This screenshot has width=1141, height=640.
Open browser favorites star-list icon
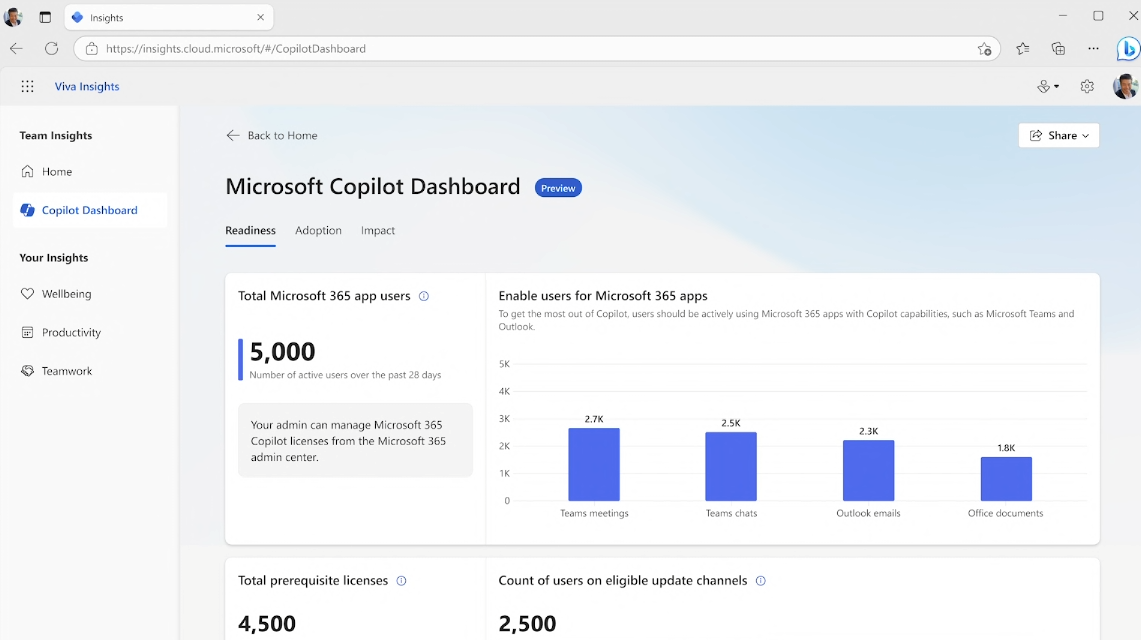point(1022,49)
